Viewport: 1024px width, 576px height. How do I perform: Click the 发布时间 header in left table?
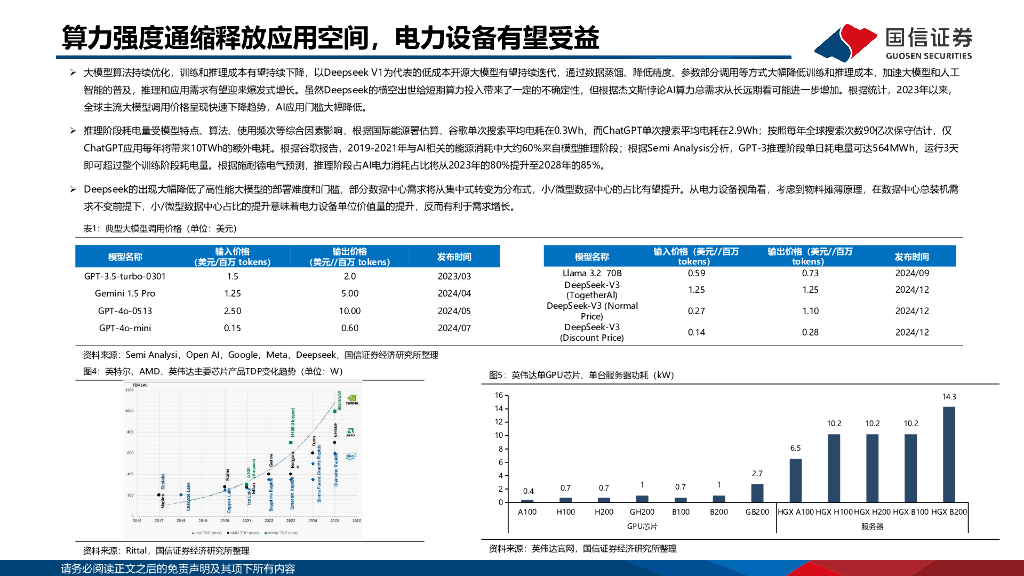coord(454,257)
